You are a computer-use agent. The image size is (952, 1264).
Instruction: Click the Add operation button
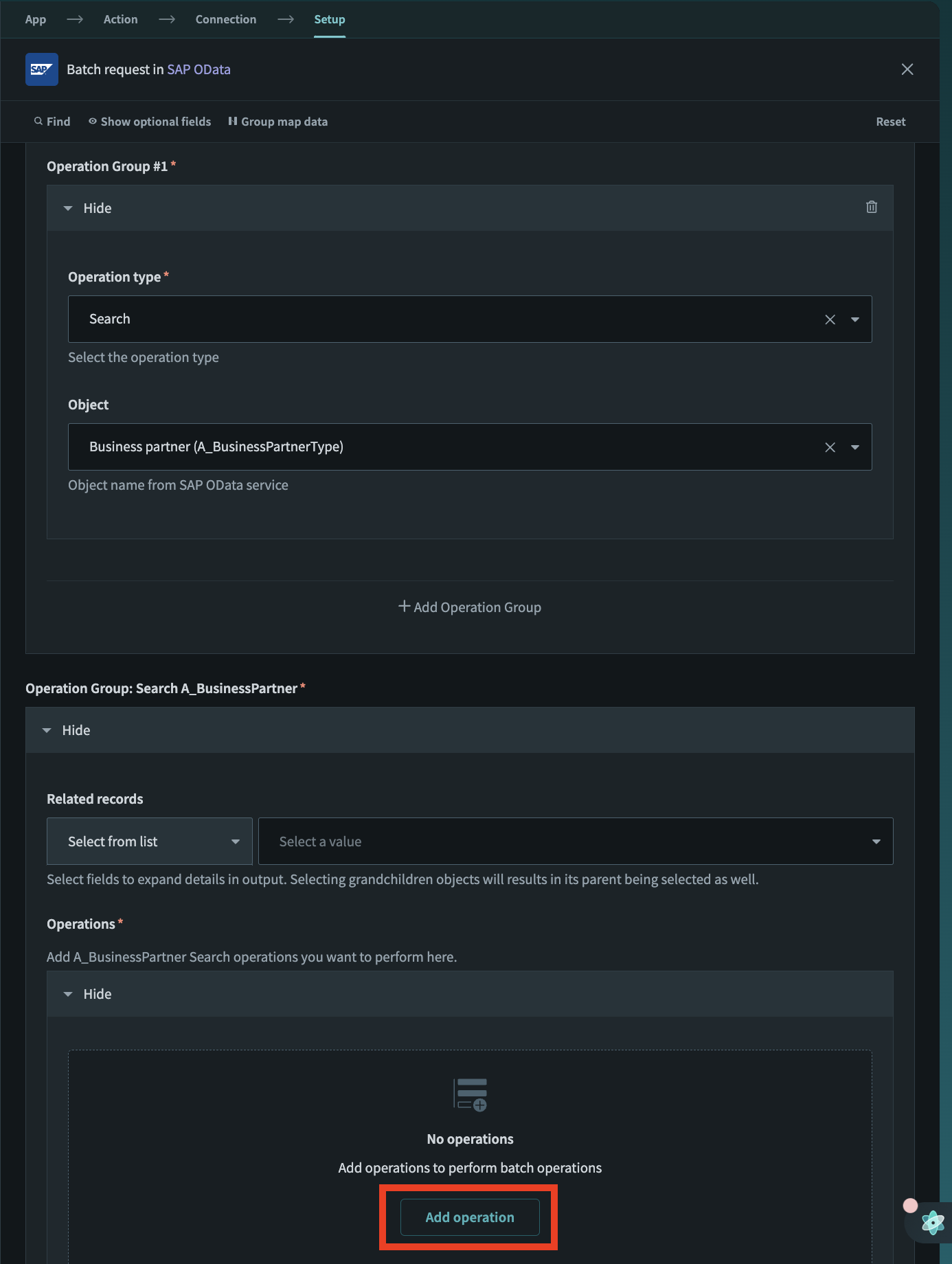pyautogui.click(x=470, y=1217)
